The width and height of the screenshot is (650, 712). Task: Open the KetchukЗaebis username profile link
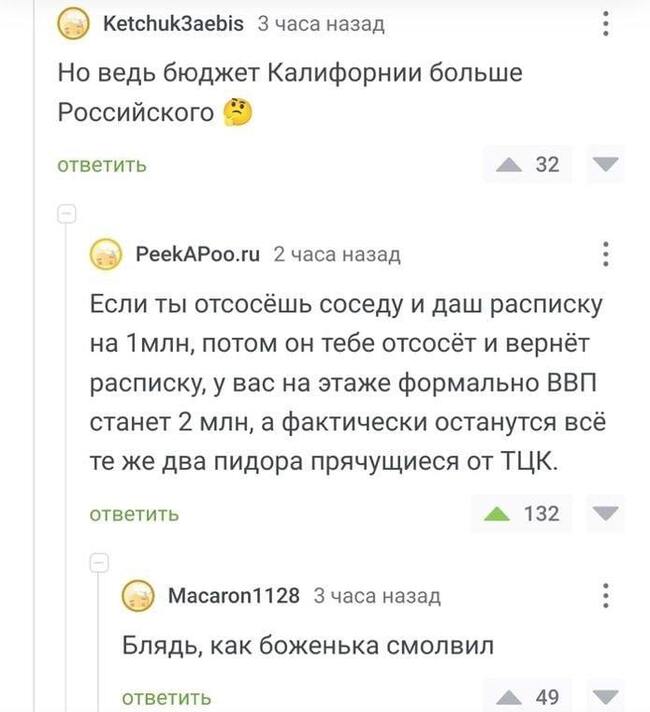[x=173, y=24]
